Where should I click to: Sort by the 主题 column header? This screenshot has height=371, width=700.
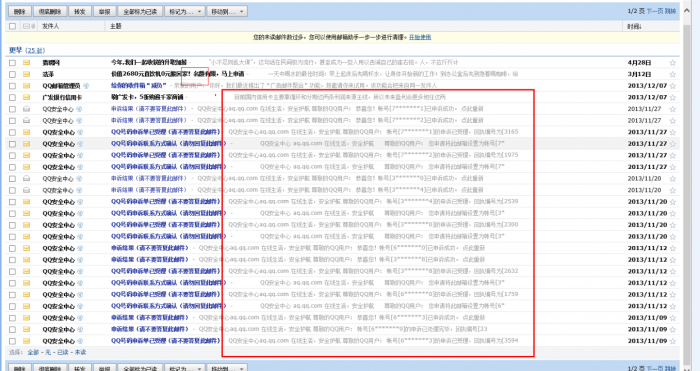click(x=116, y=26)
